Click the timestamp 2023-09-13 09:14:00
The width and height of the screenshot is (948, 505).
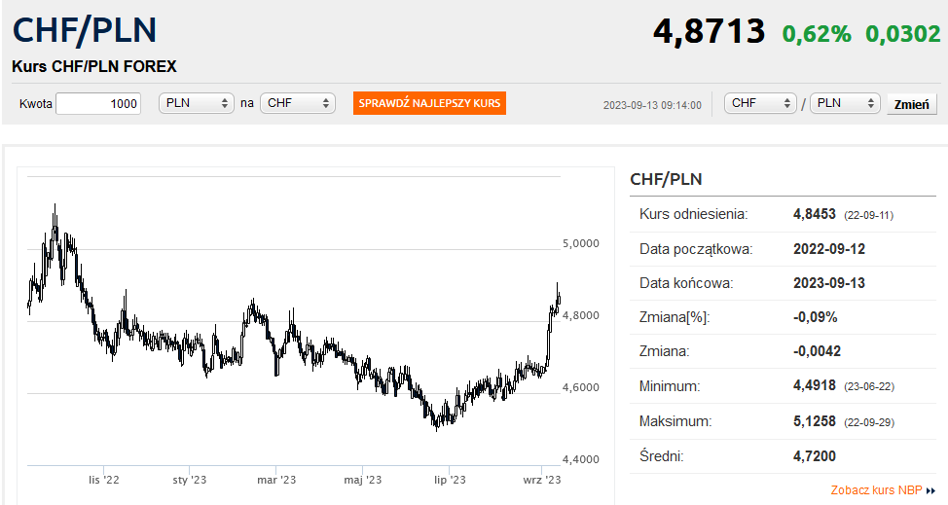[652, 105]
